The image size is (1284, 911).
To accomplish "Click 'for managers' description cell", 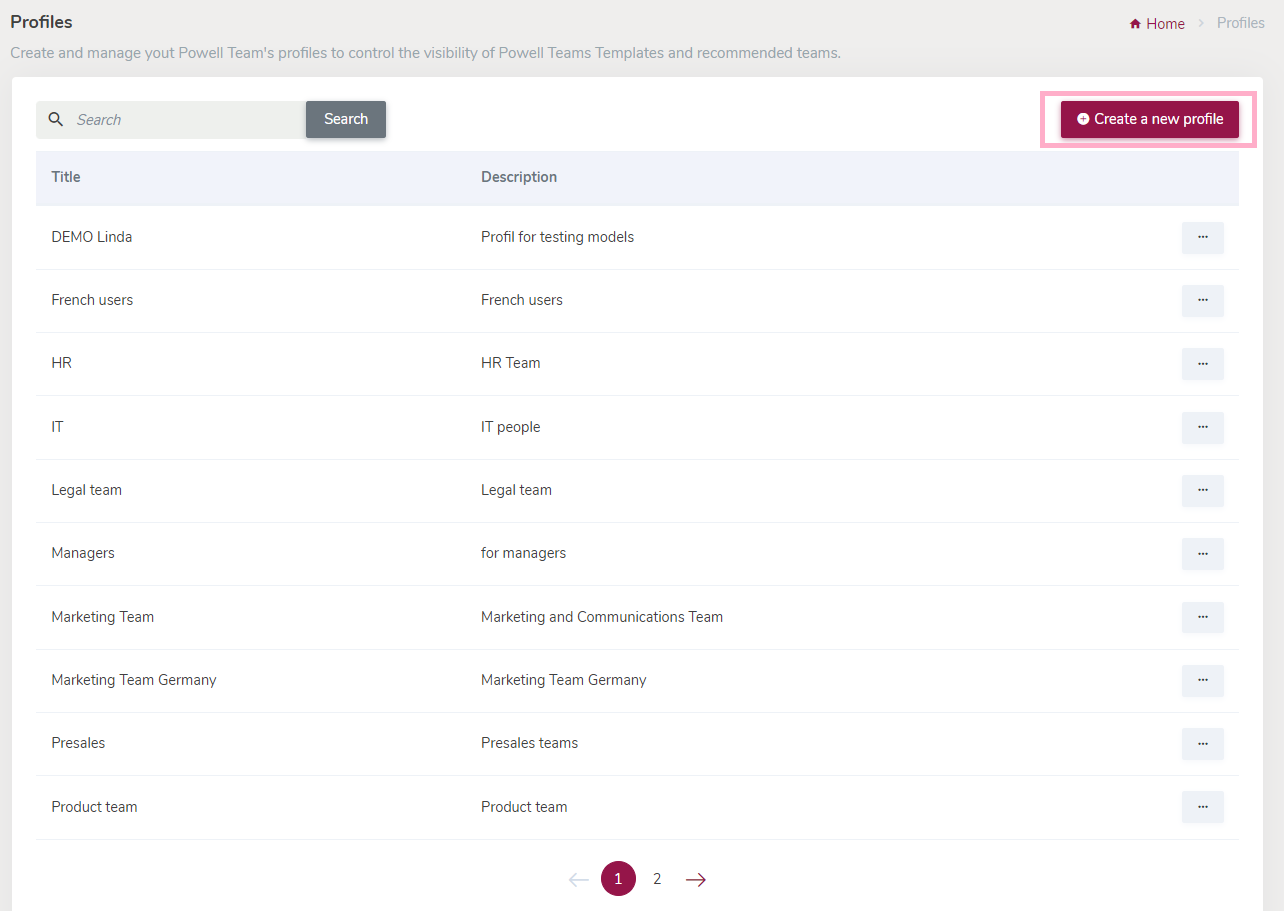I will pyautogui.click(x=524, y=553).
